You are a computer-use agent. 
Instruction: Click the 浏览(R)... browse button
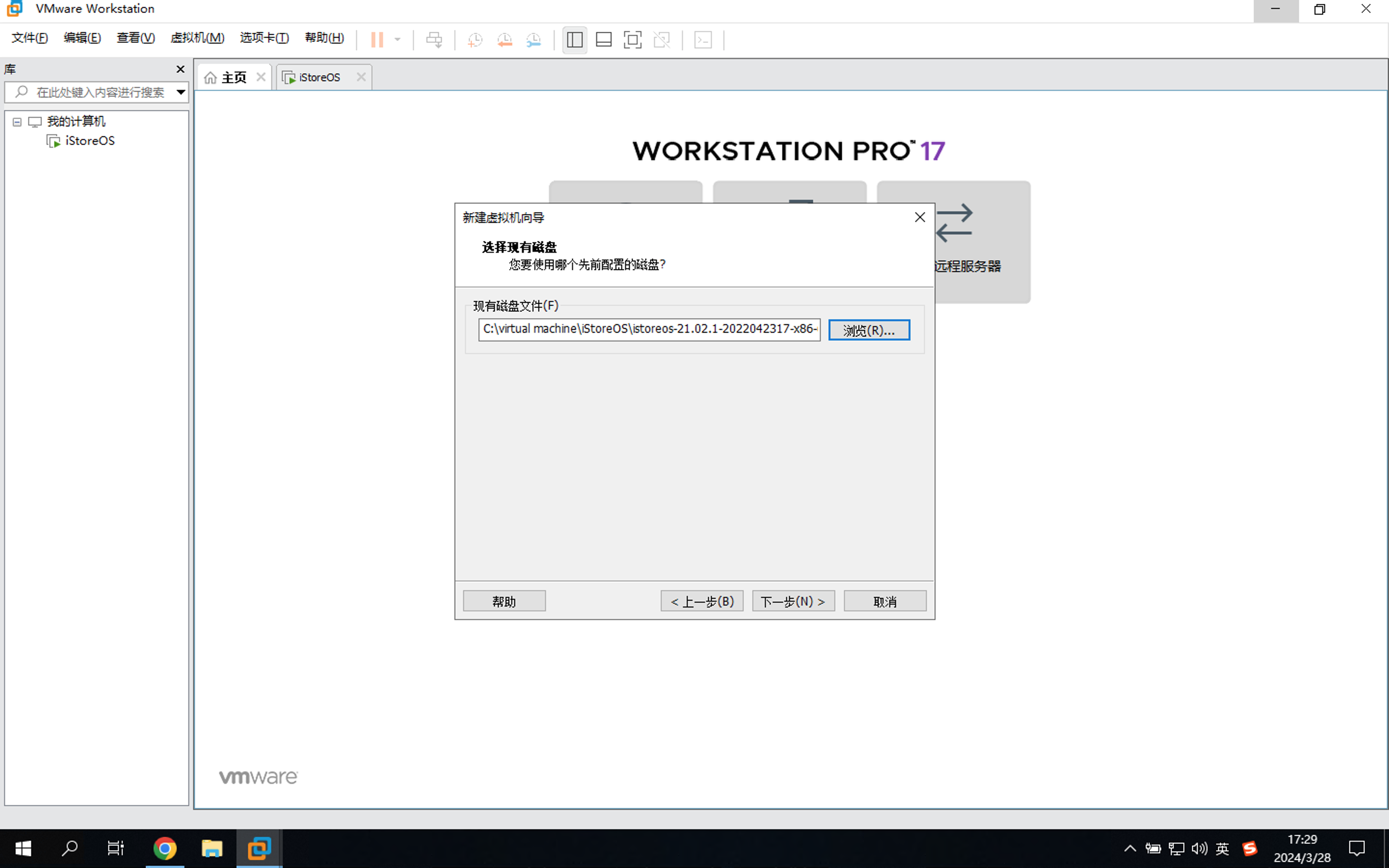869,330
